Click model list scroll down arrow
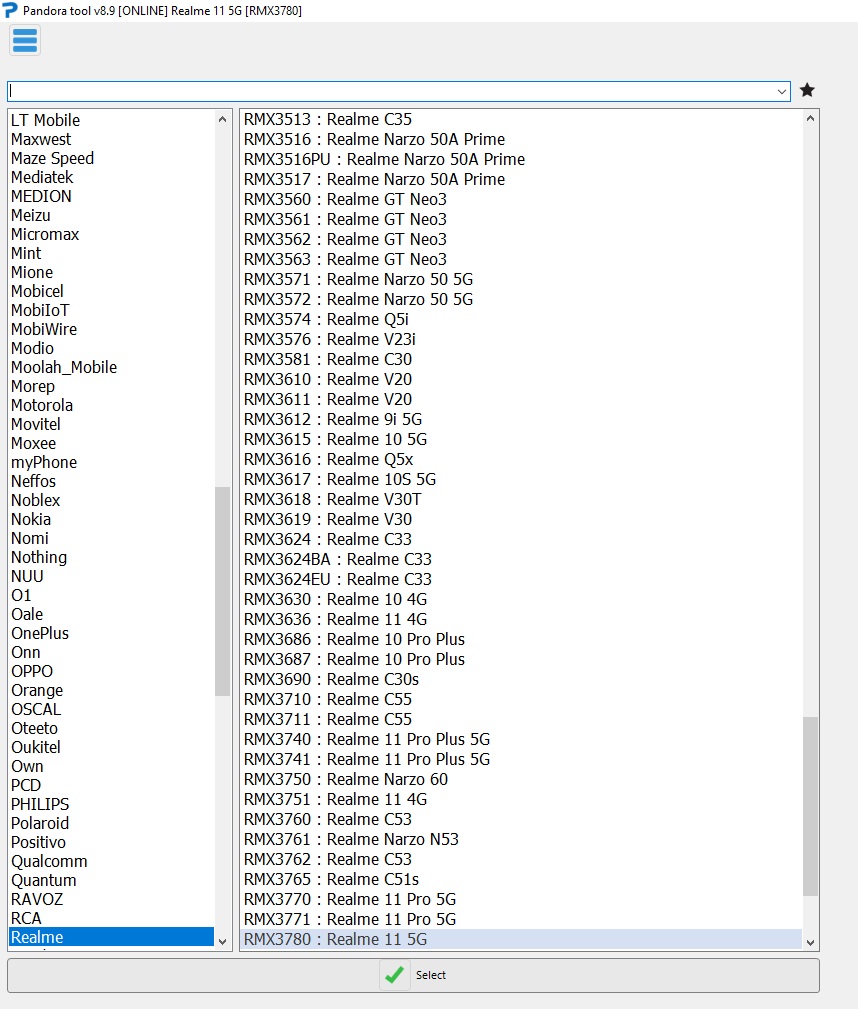This screenshot has width=858, height=1009. (810, 942)
